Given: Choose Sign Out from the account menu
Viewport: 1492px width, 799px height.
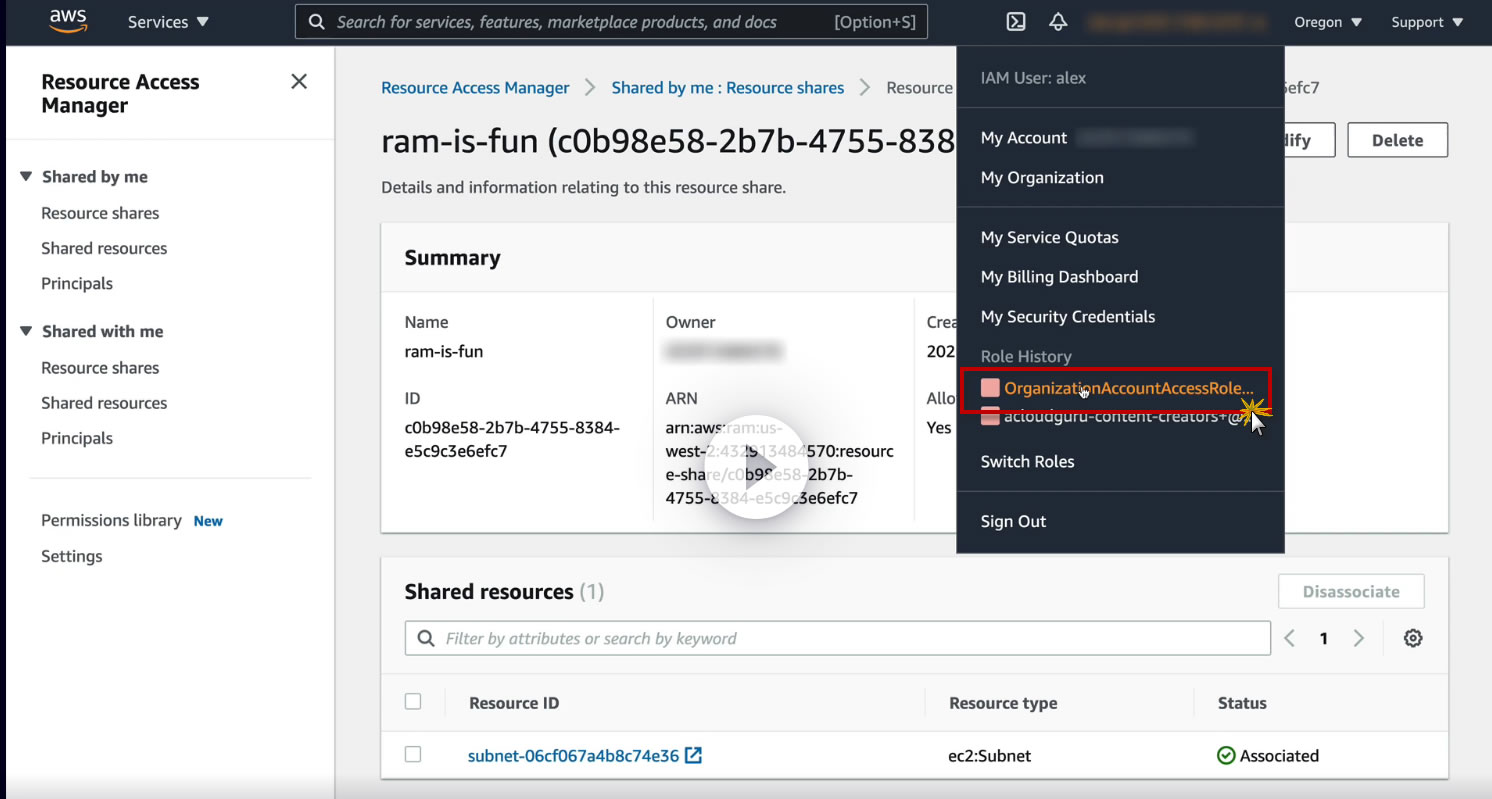Looking at the screenshot, I should coord(1013,521).
